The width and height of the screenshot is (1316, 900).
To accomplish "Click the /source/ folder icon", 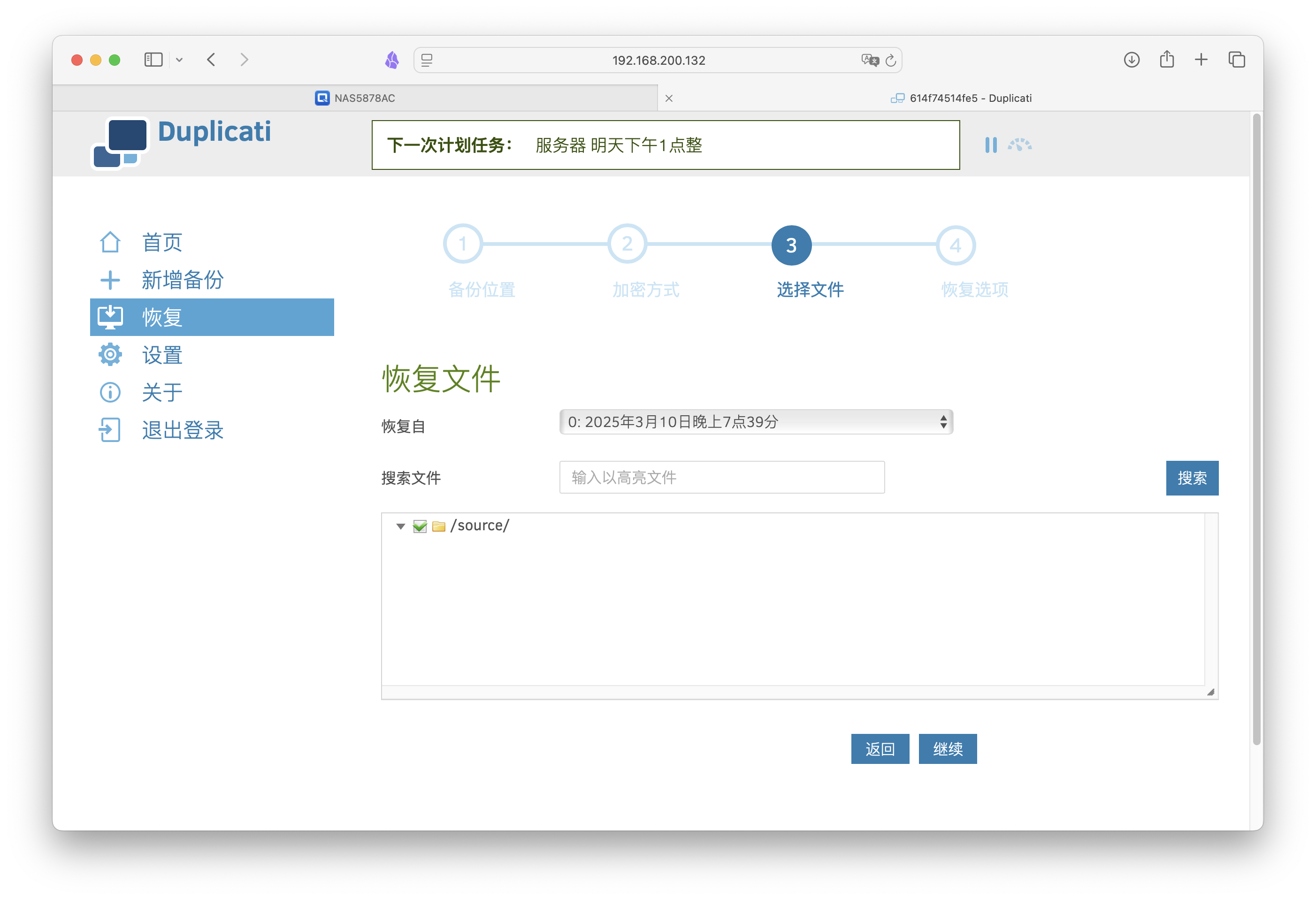I will pyautogui.click(x=439, y=526).
